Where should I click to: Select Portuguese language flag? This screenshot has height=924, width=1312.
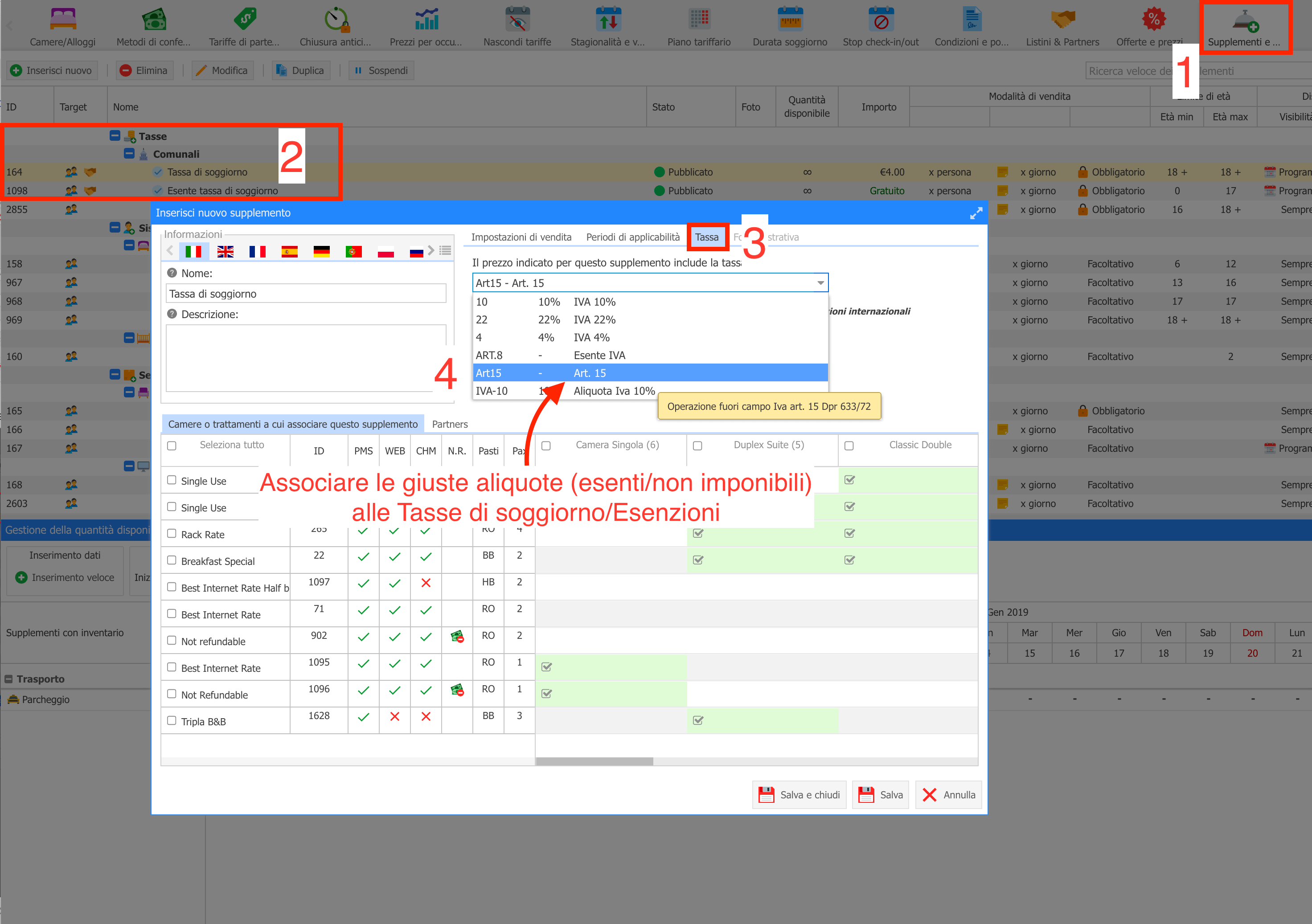coord(354,251)
